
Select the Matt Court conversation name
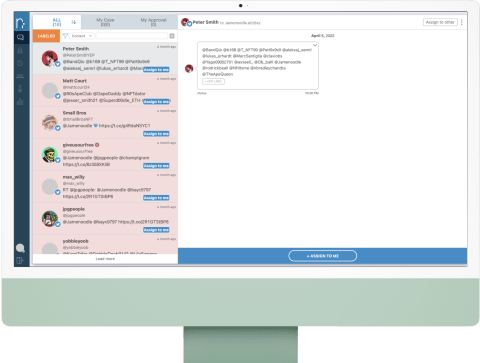click(x=75, y=81)
